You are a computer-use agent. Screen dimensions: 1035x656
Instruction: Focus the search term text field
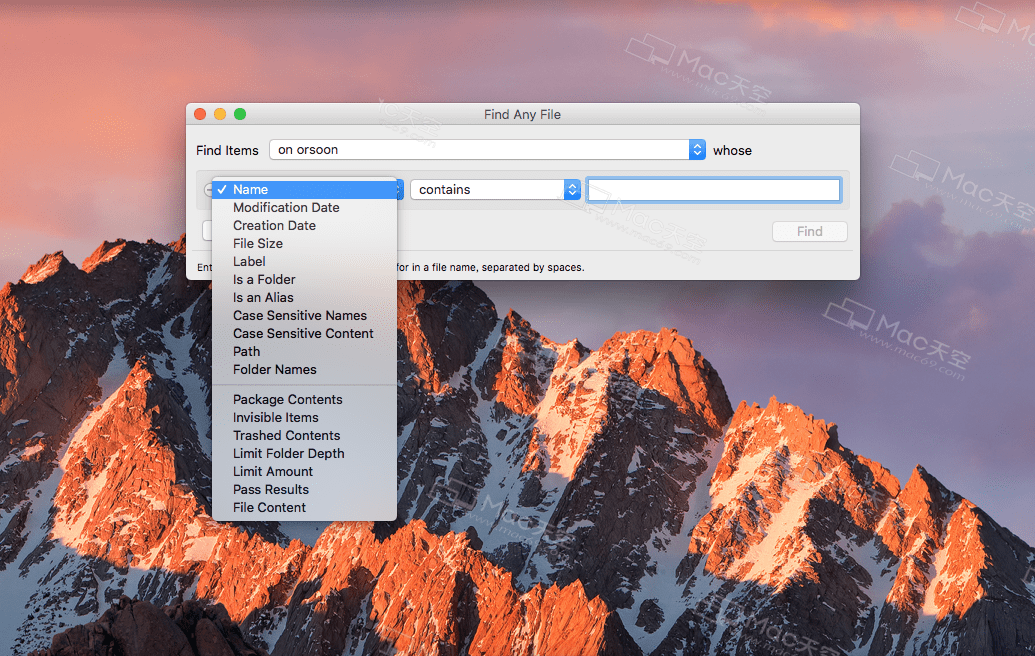click(714, 190)
